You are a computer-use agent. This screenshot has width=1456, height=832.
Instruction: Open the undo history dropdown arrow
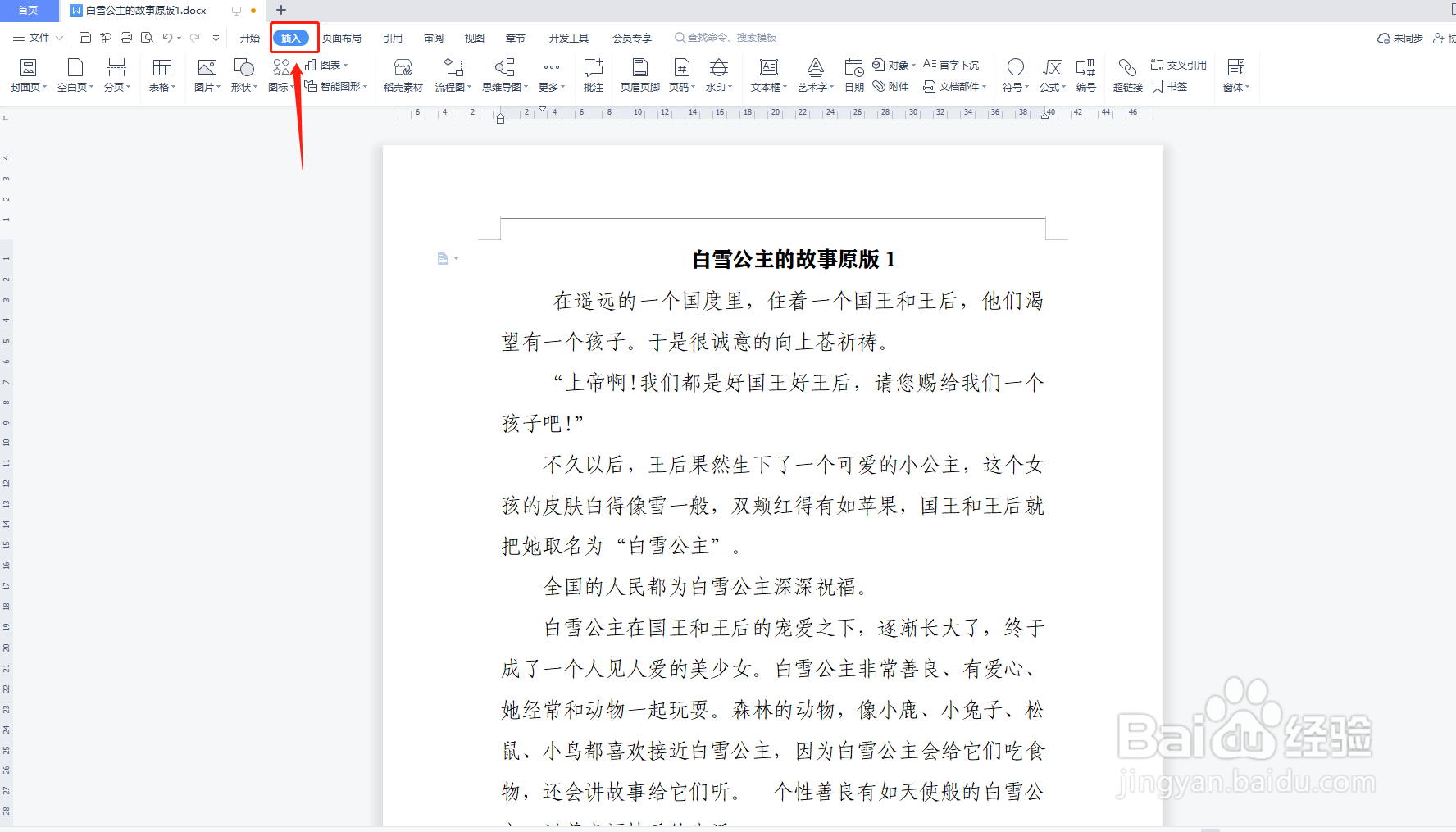tap(180, 38)
